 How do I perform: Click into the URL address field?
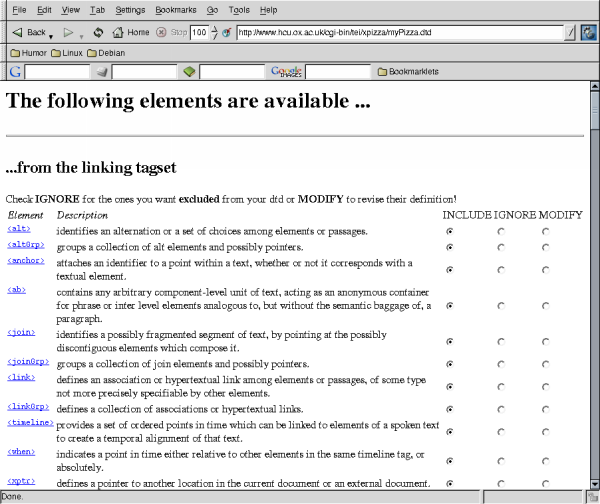coord(400,32)
